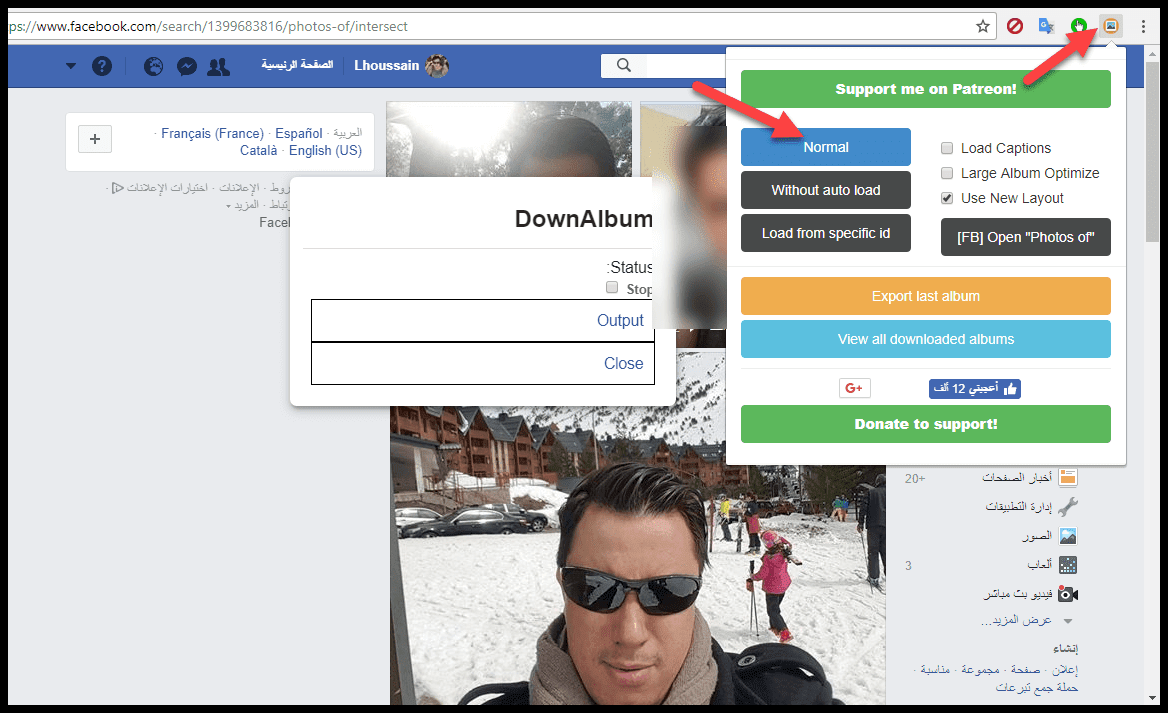Image resolution: width=1168 pixels, height=713 pixels.
Task: Go to 'الصفحة الرئيسية' home link
Action: point(297,66)
